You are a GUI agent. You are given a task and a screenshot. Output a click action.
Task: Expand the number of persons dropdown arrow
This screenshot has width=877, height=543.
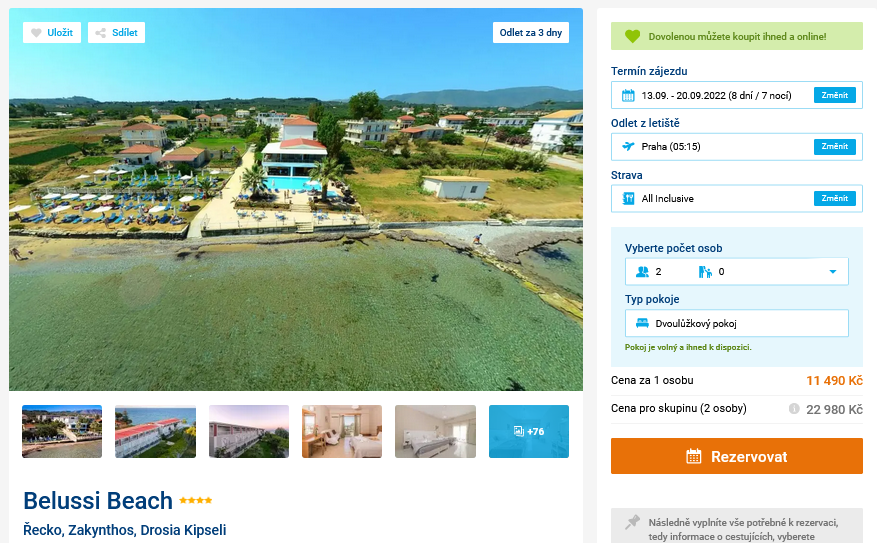[832, 271]
